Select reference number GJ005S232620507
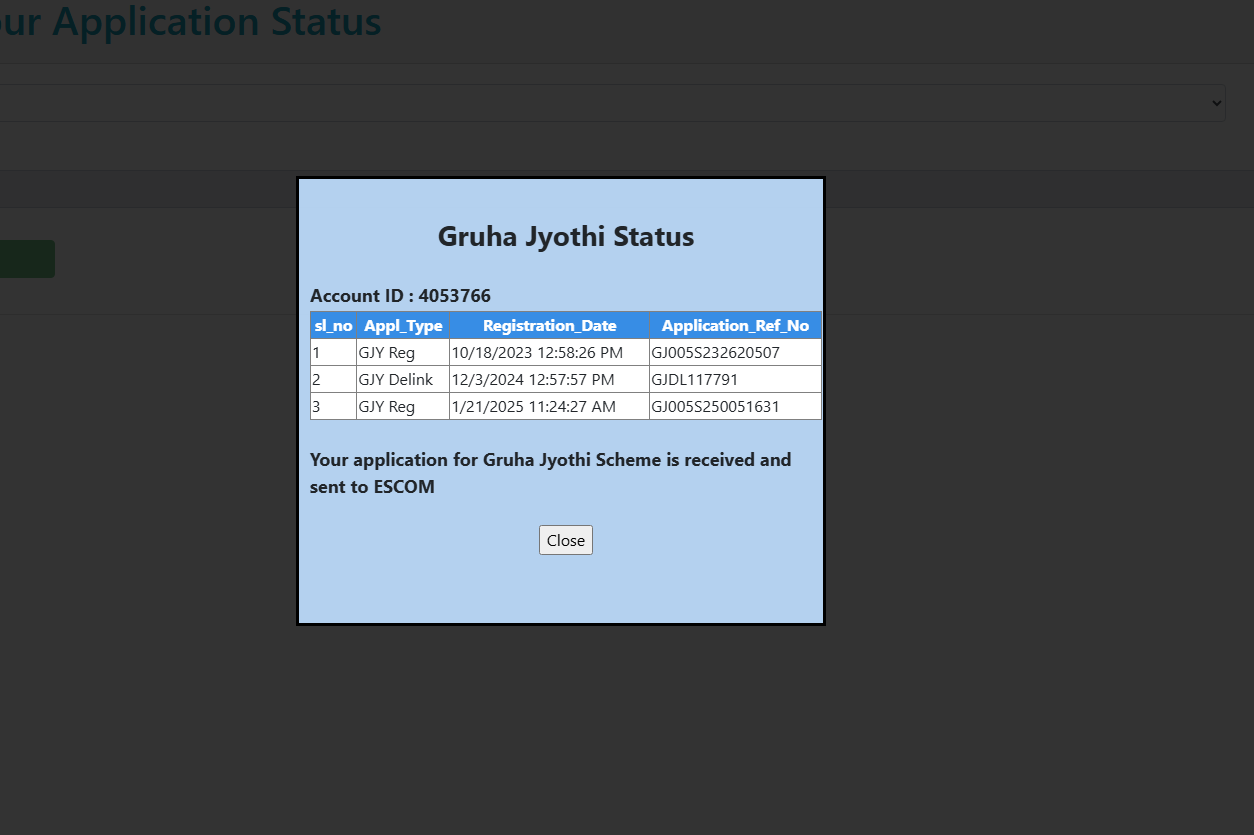The width and height of the screenshot is (1254, 835). click(x=715, y=353)
